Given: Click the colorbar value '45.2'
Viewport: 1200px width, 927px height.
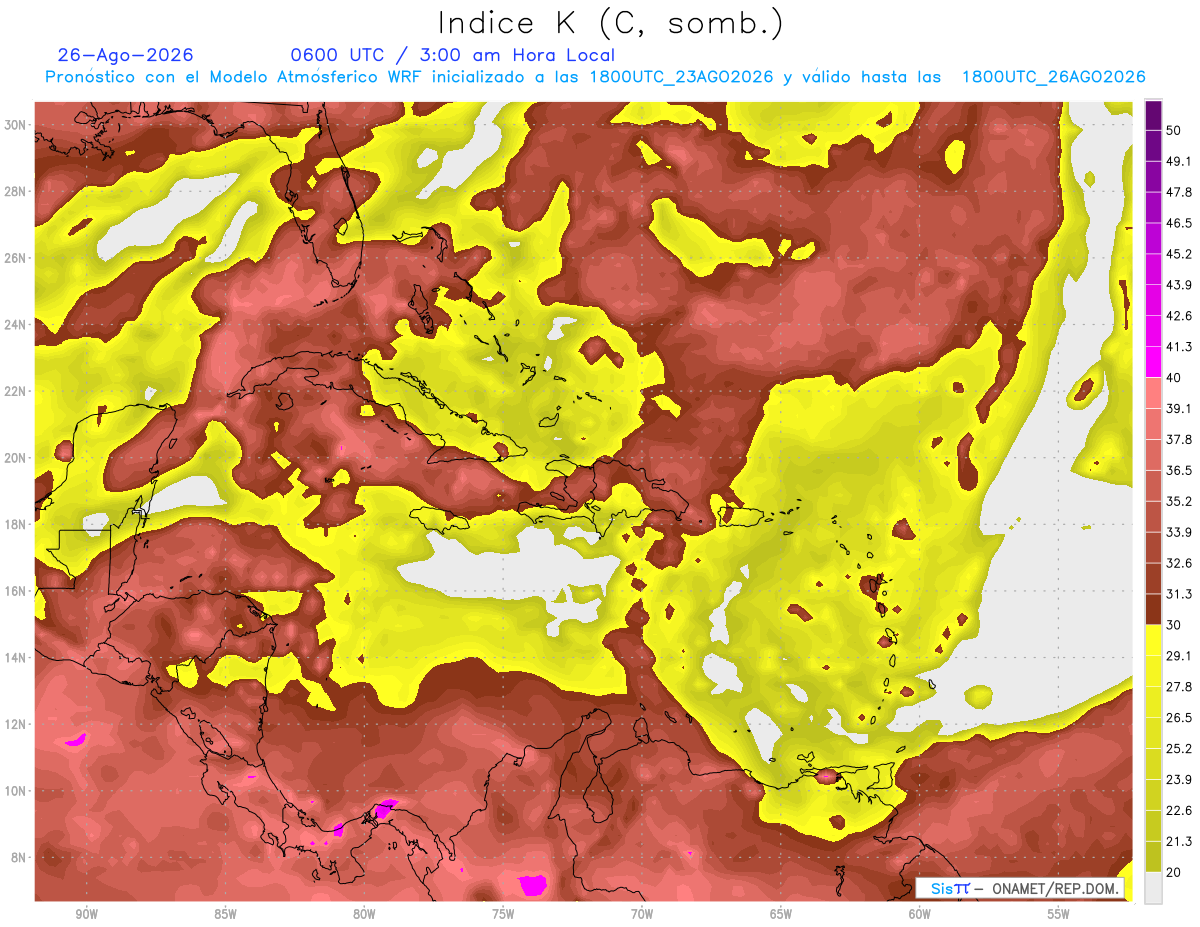Looking at the screenshot, I should pos(1179,254).
